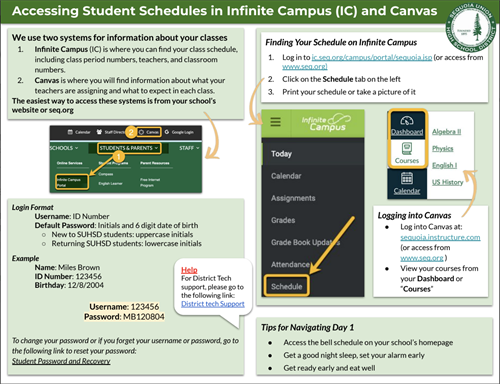Screen dimensions: 500x384
Task: Click the Free Internet Program entry
Action: [x=150, y=182]
